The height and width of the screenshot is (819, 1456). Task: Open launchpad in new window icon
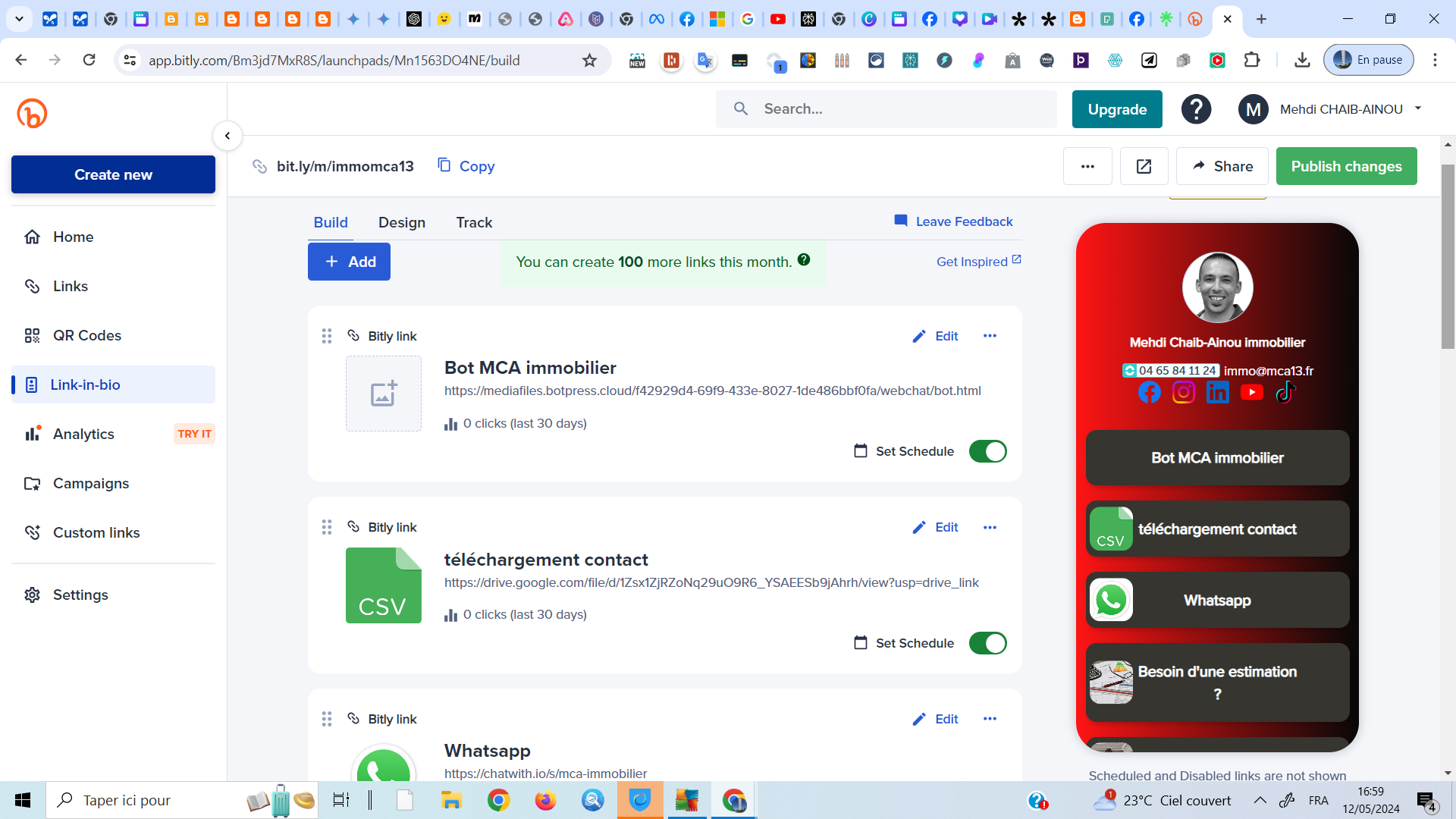[1144, 166]
